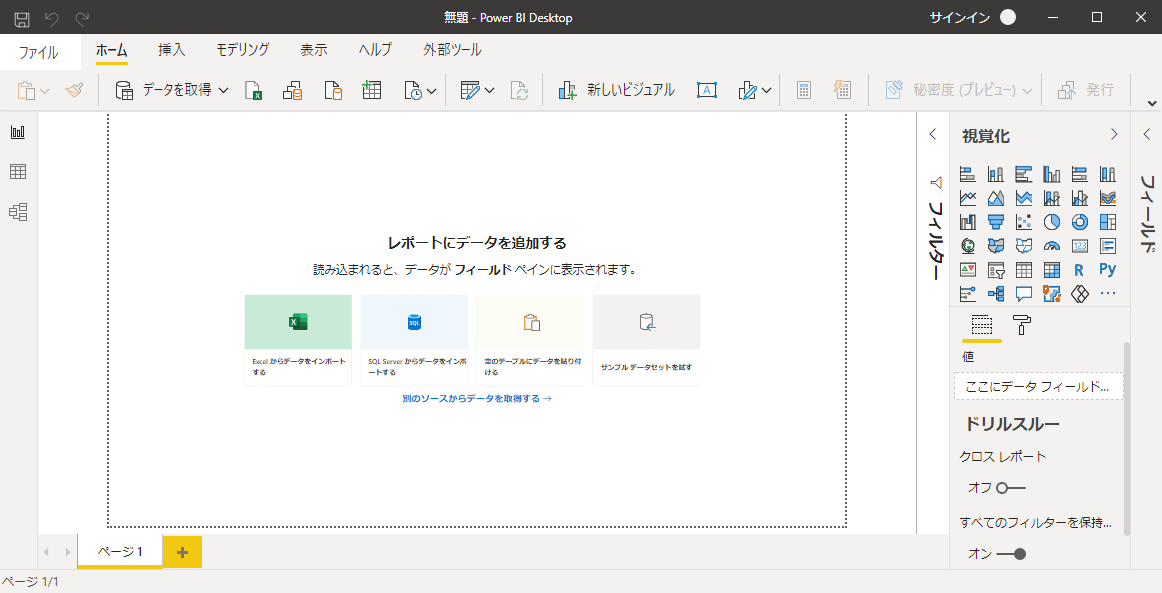Choose the area chart visual
The width and height of the screenshot is (1162, 593).
[996, 198]
